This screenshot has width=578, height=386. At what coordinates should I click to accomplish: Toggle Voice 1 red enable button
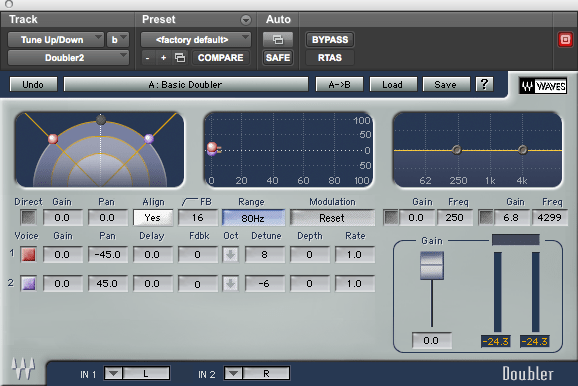tap(29, 255)
